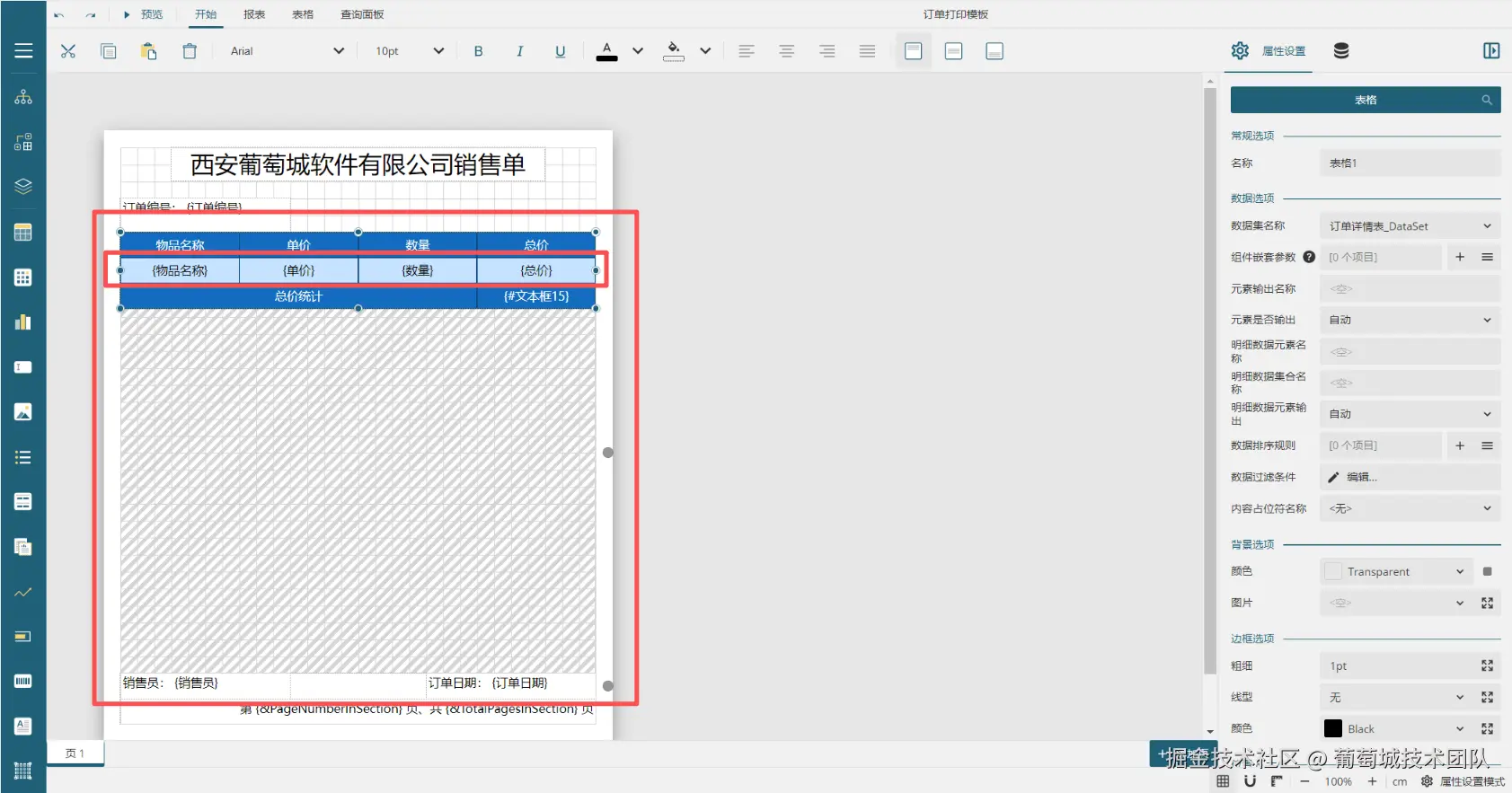Screen dimensions: 1512x793
Task: Open 明细数据元素输出 dropdown
Action: 1410,414
